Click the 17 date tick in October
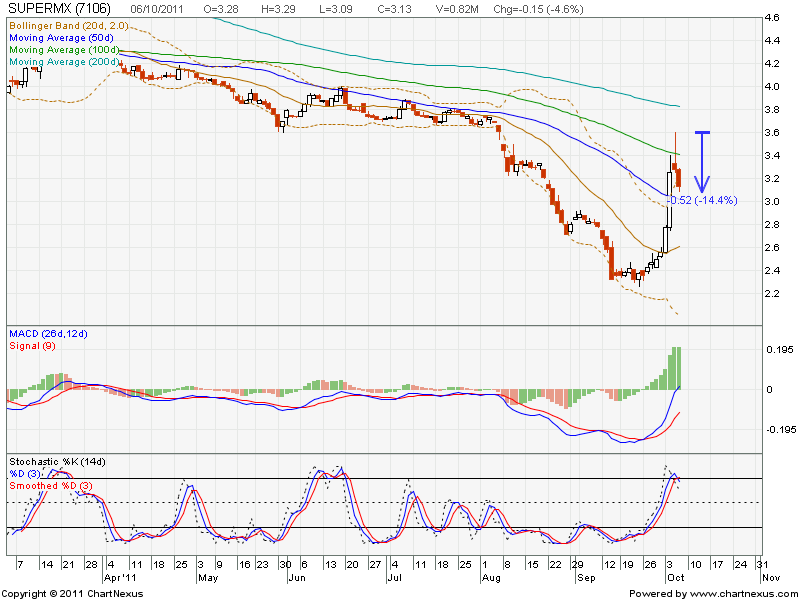Image resolution: width=800 pixels, height=600 pixels. [x=717, y=565]
